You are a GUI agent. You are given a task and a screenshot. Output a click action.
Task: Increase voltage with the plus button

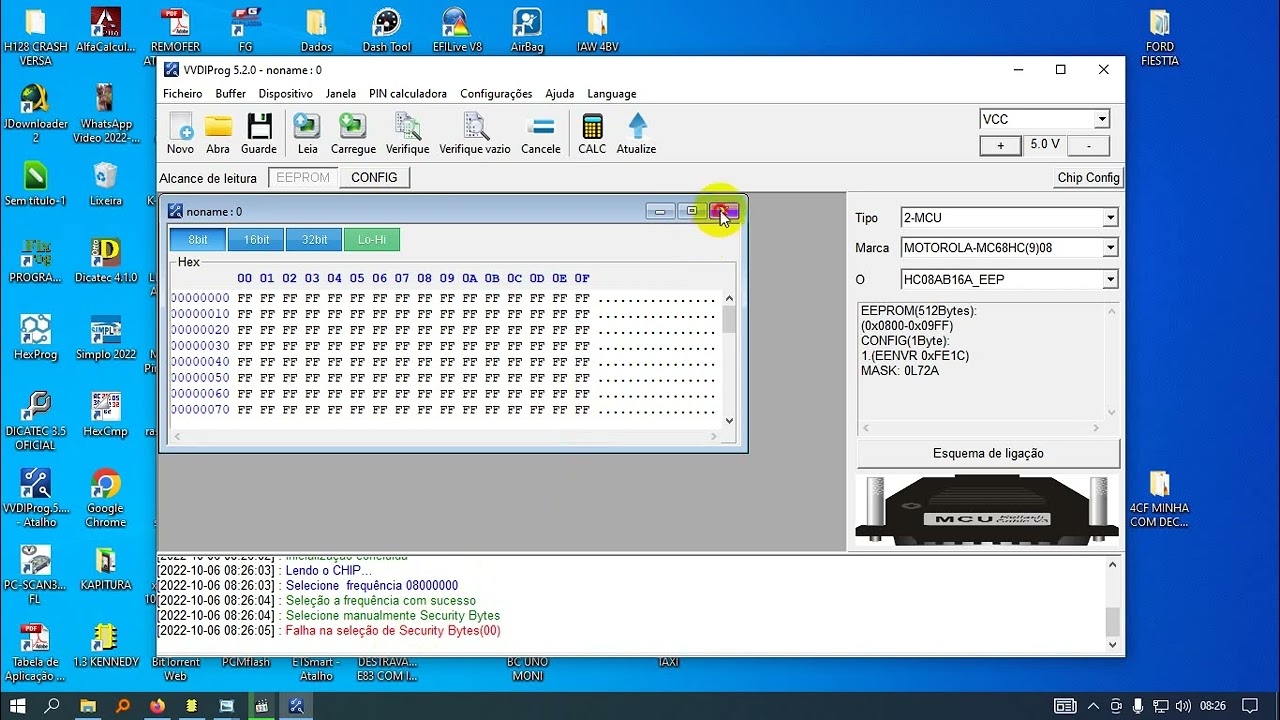(x=1000, y=146)
